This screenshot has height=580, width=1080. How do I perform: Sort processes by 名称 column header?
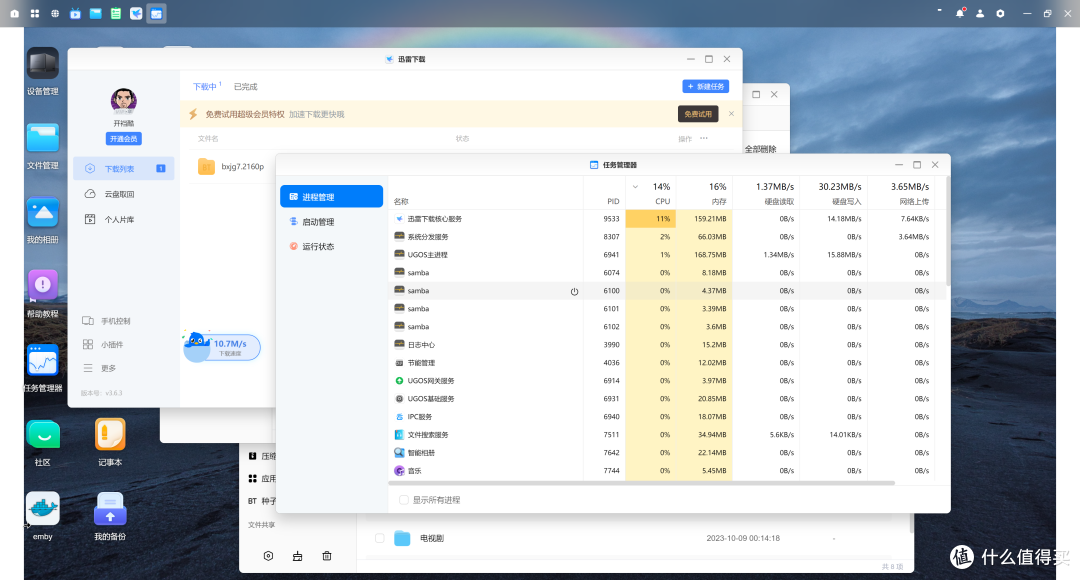(401, 201)
